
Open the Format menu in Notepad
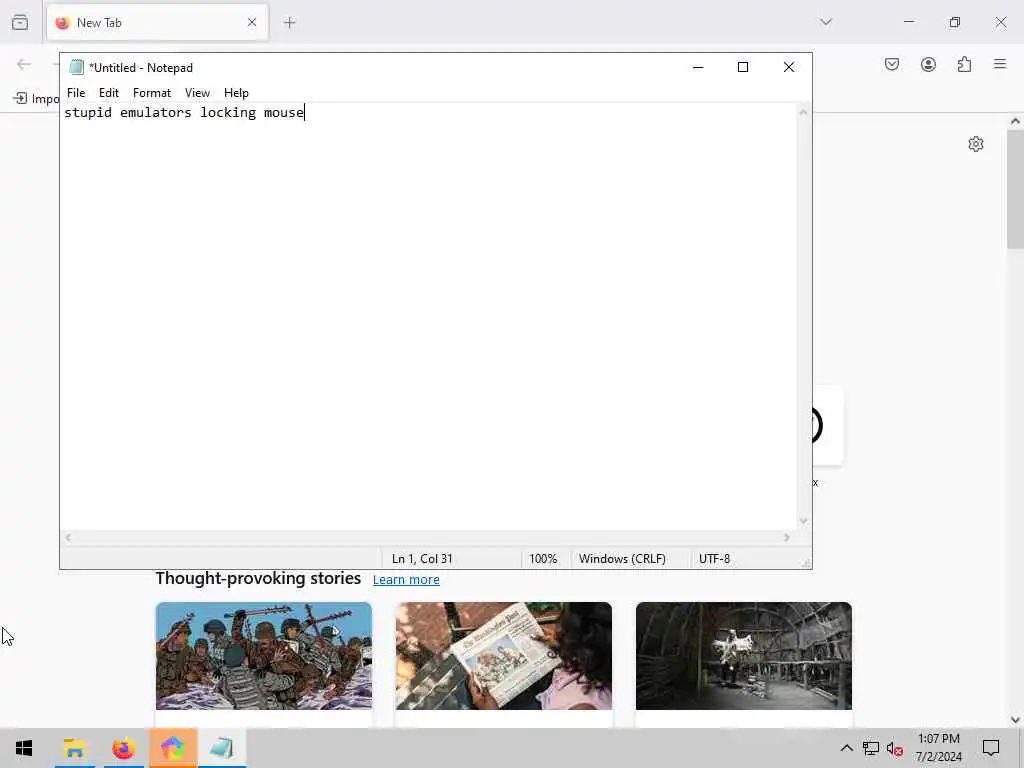[152, 93]
